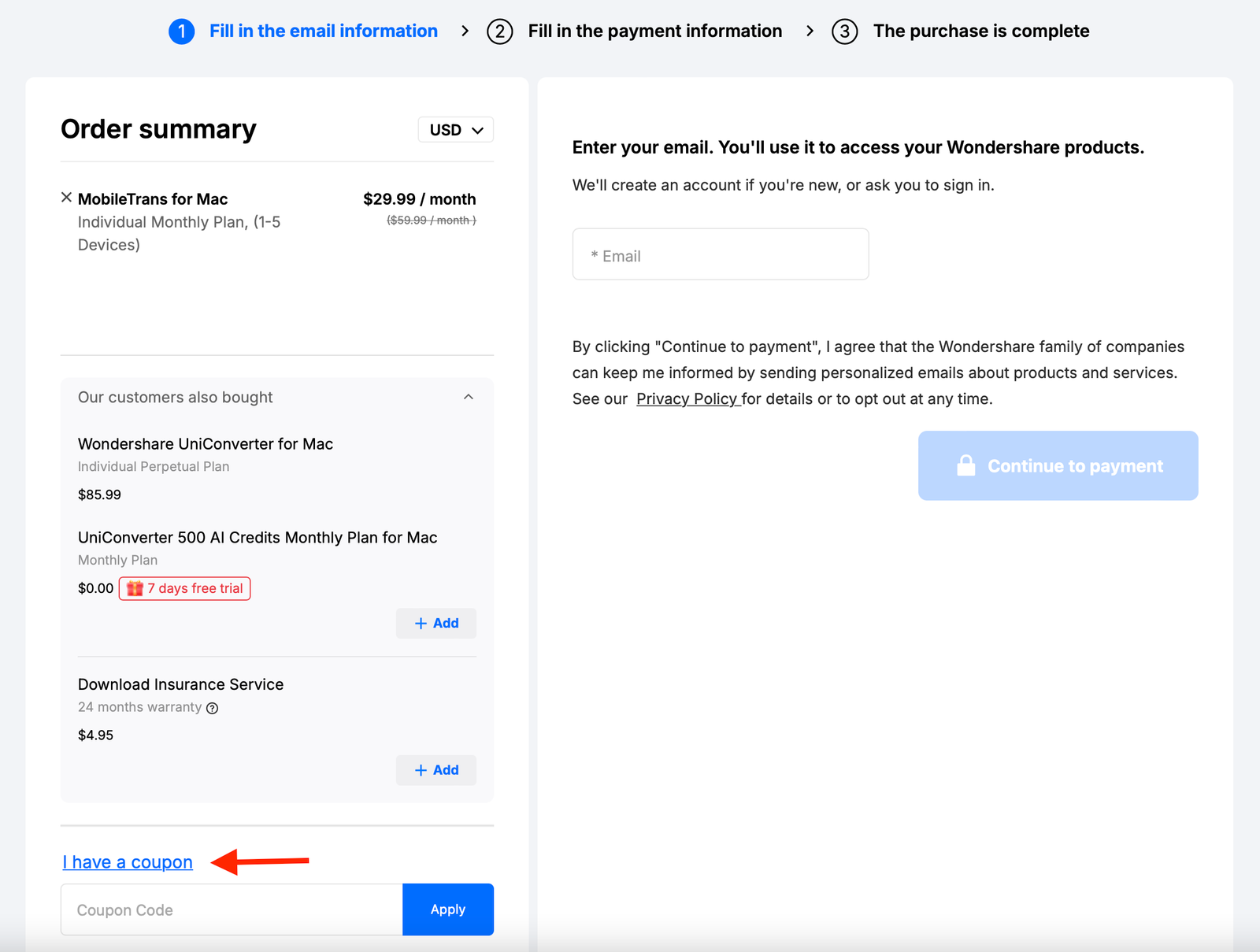1260x952 pixels.
Task: Click 'Individual Monthly Plan, (1-5 Devices)' text
Action: (180, 233)
